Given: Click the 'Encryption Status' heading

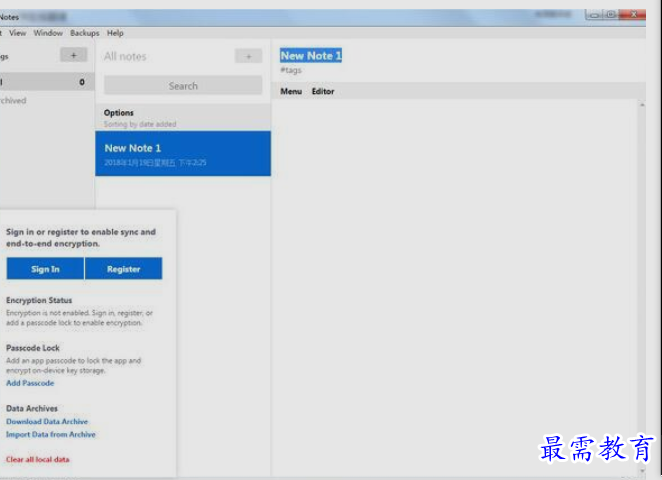Looking at the screenshot, I should [39, 300].
